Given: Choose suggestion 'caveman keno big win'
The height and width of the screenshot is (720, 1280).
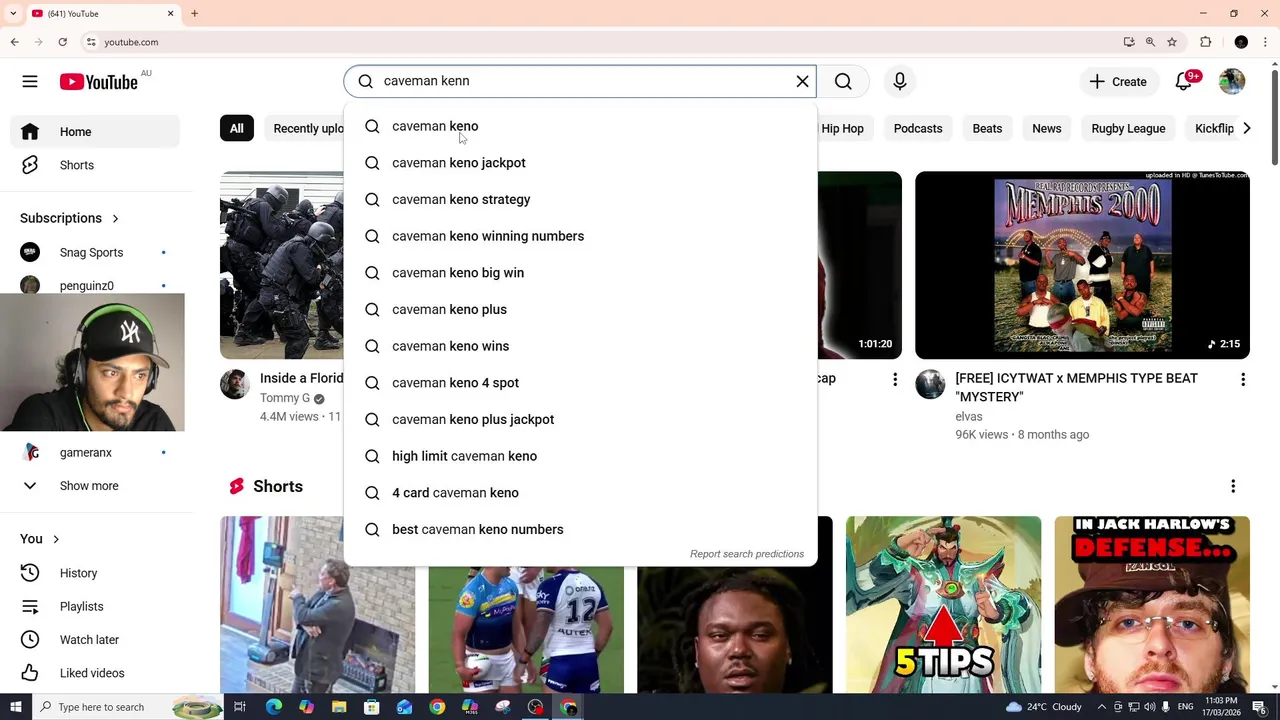Looking at the screenshot, I should pyautogui.click(x=580, y=273).
